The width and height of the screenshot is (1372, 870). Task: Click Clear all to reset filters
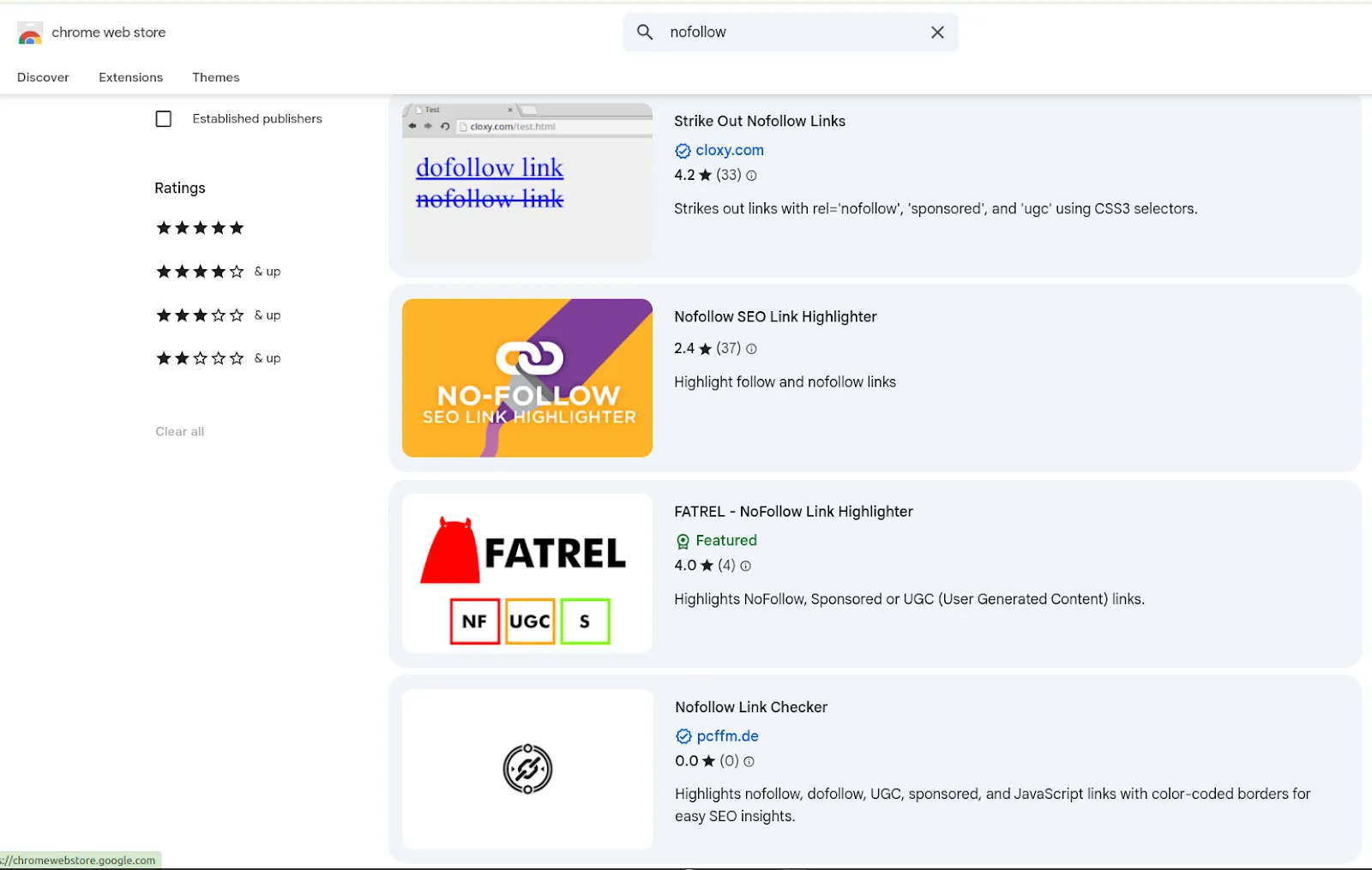(x=179, y=431)
